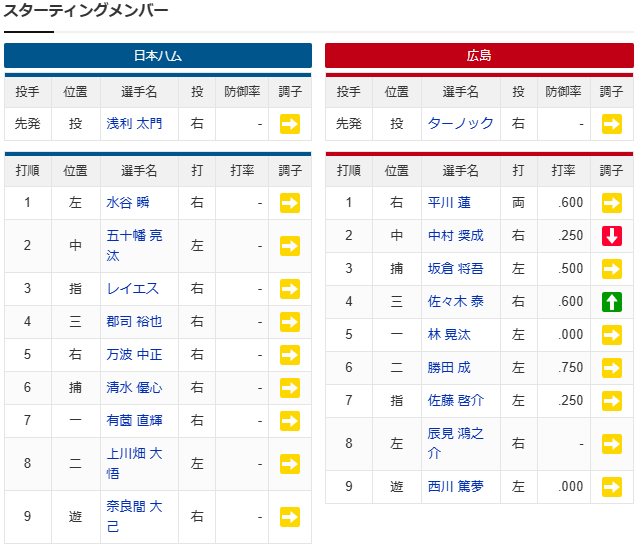Click 先発 cell in 日本ハム pitcher row

coord(27,124)
